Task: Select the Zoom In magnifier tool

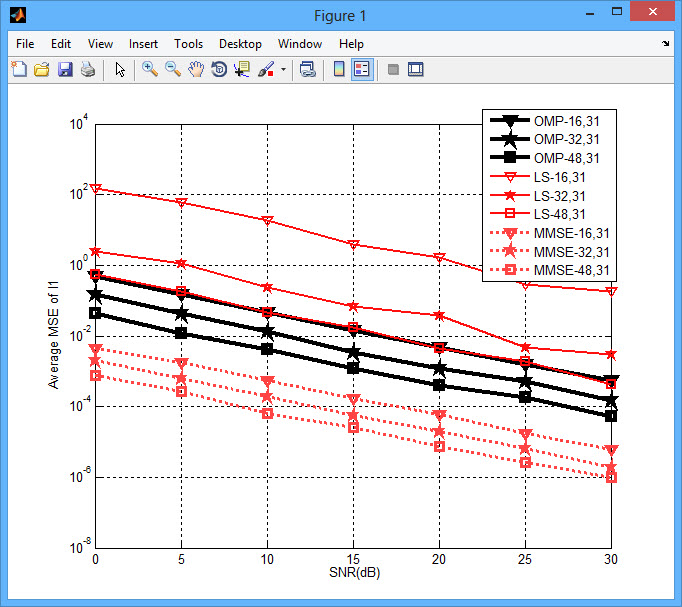Action: pos(150,69)
